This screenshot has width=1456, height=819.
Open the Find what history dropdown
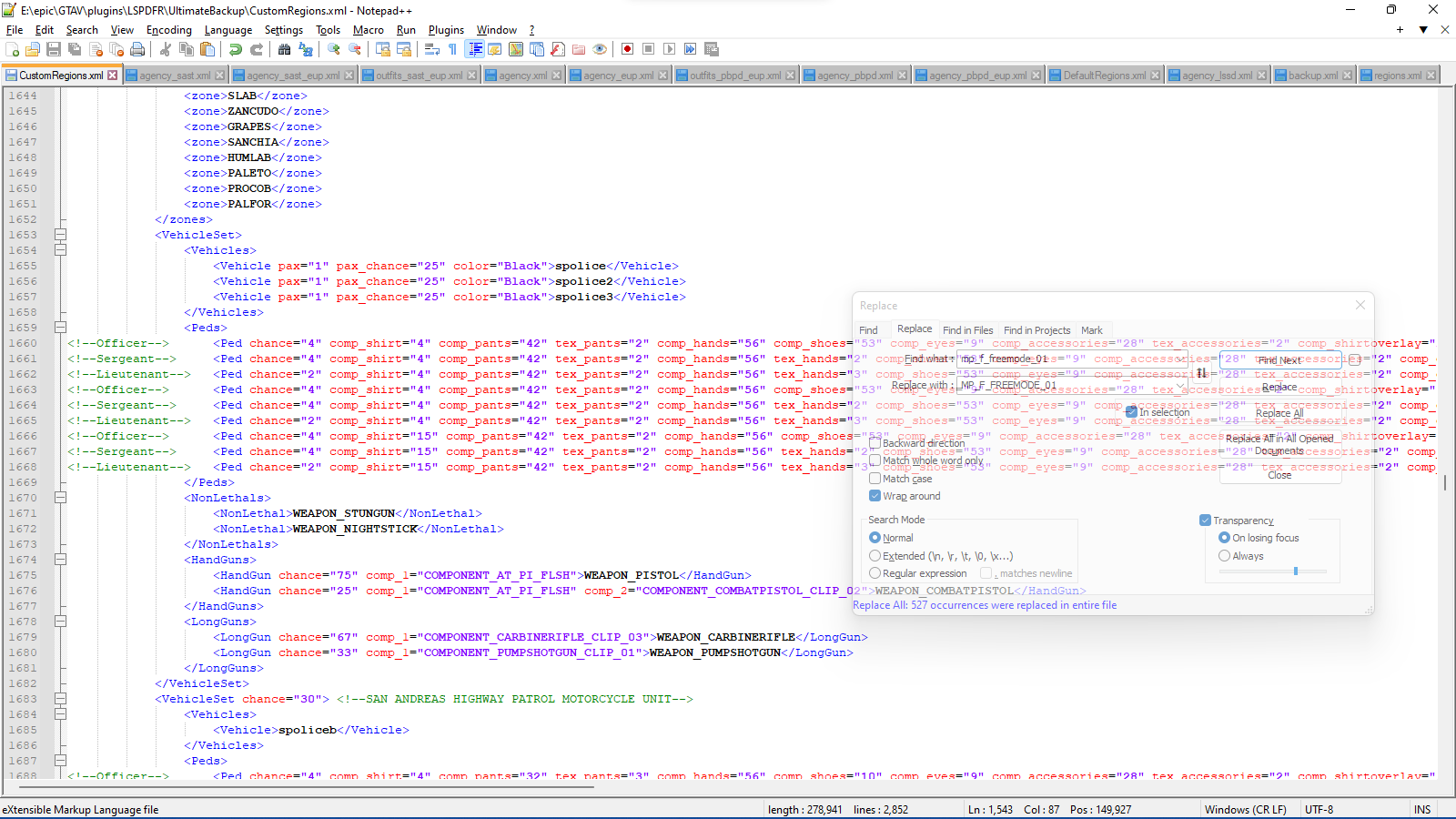(x=1180, y=359)
